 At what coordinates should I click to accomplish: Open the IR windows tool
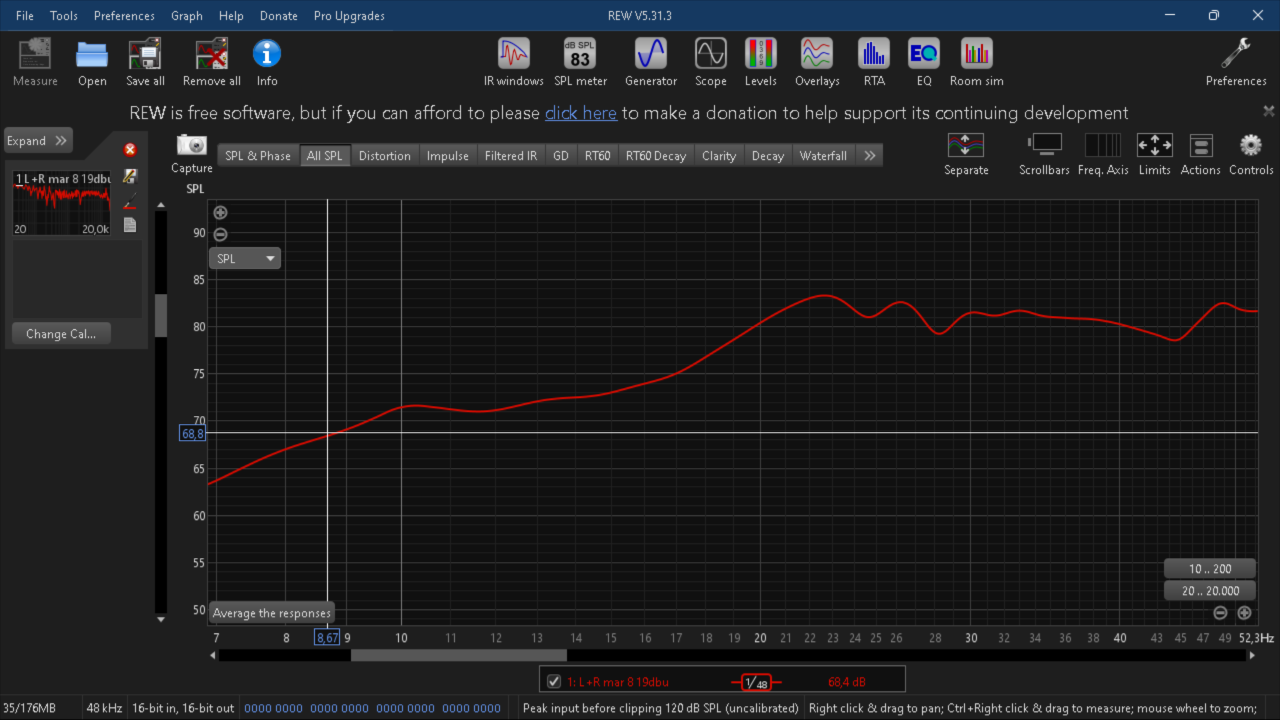tap(514, 62)
